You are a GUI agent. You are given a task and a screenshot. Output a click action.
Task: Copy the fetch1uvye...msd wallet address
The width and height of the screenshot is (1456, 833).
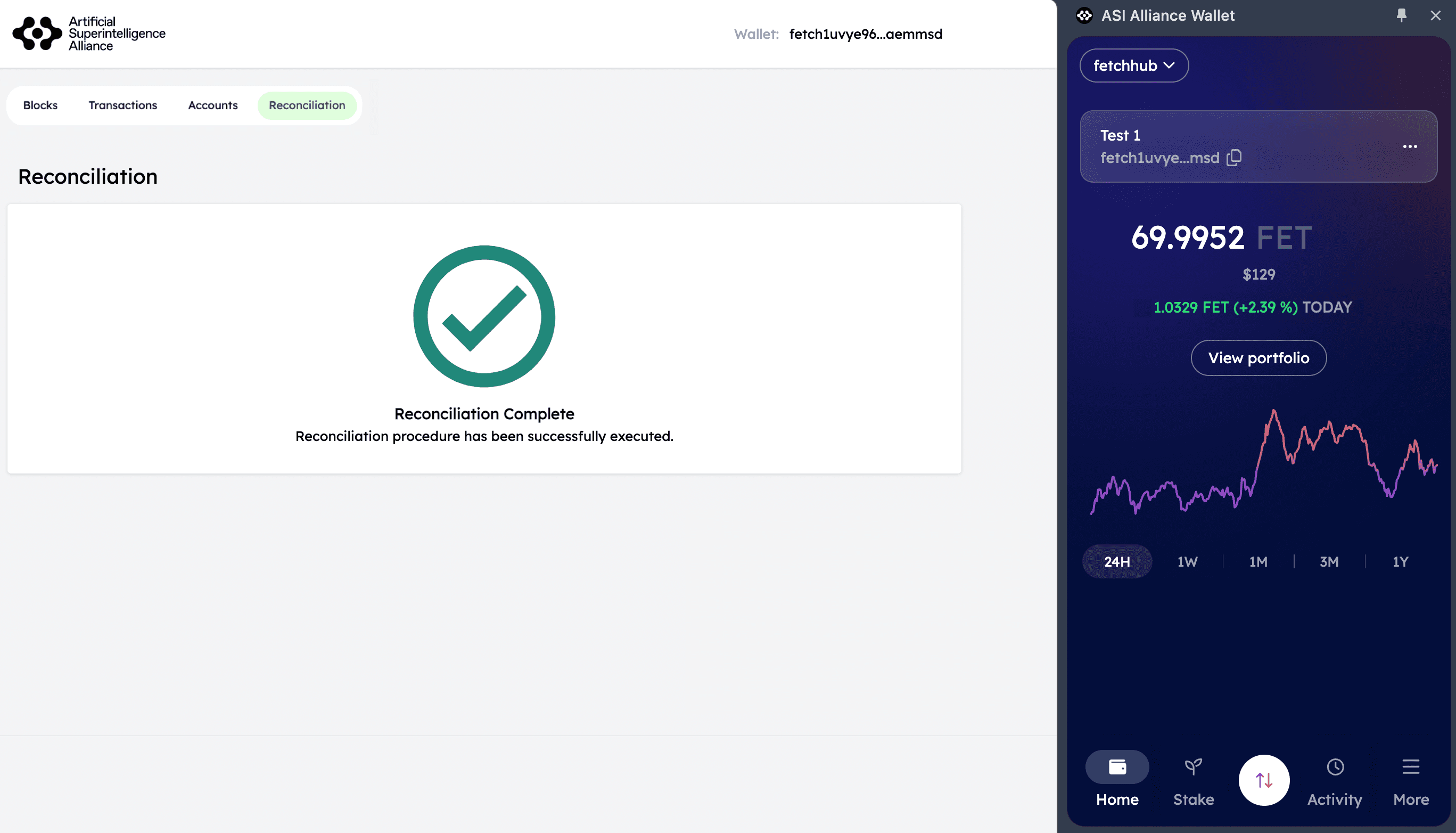click(x=1234, y=157)
